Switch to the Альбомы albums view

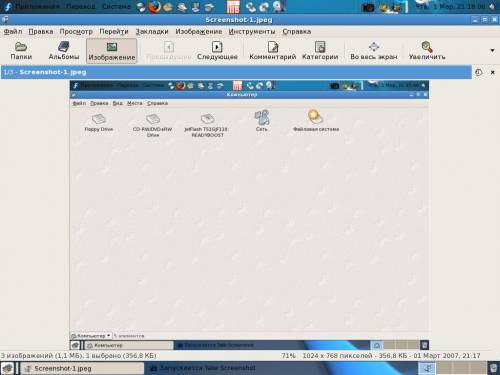tap(64, 51)
